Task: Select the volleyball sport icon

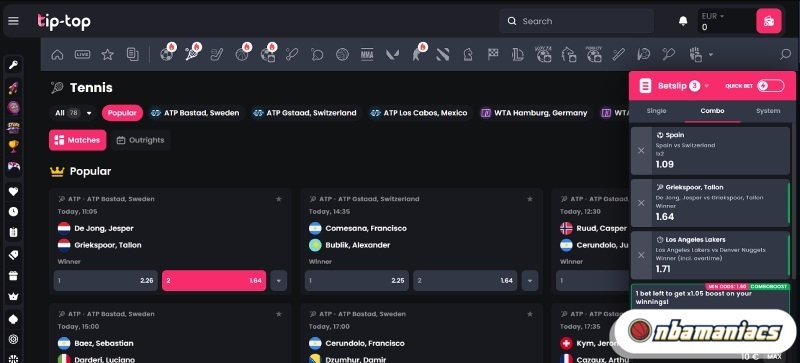Action: tap(342, 55)
